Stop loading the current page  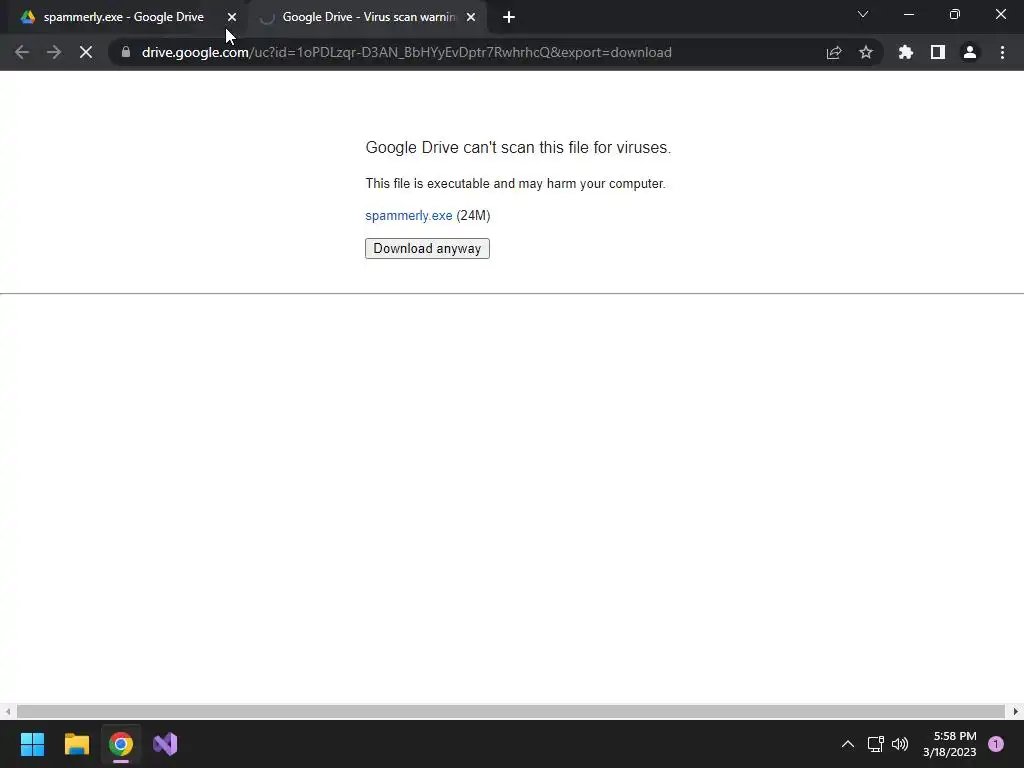[86, 52]
